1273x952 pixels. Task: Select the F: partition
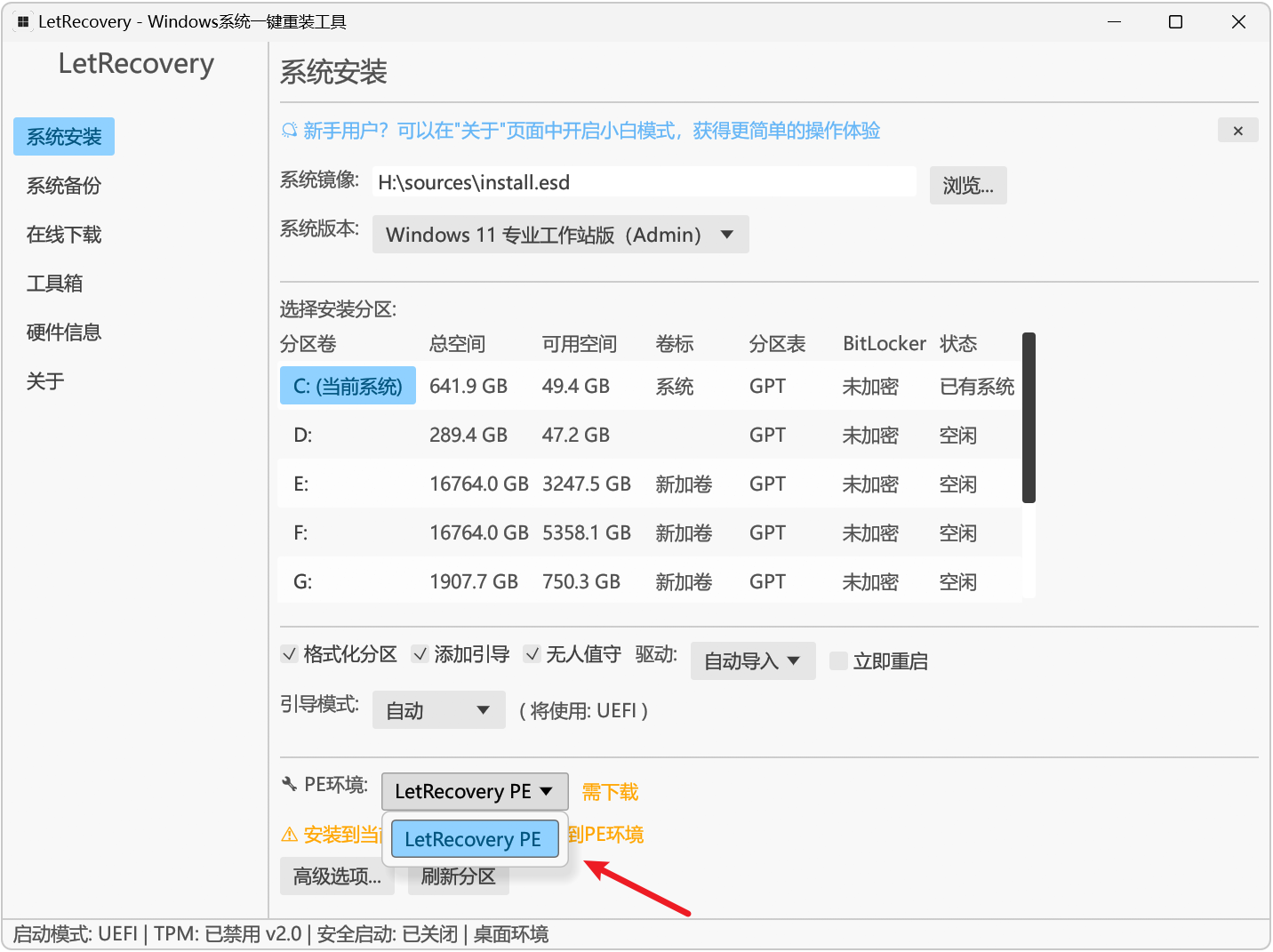pyautogui.click(x=300, y=532)
